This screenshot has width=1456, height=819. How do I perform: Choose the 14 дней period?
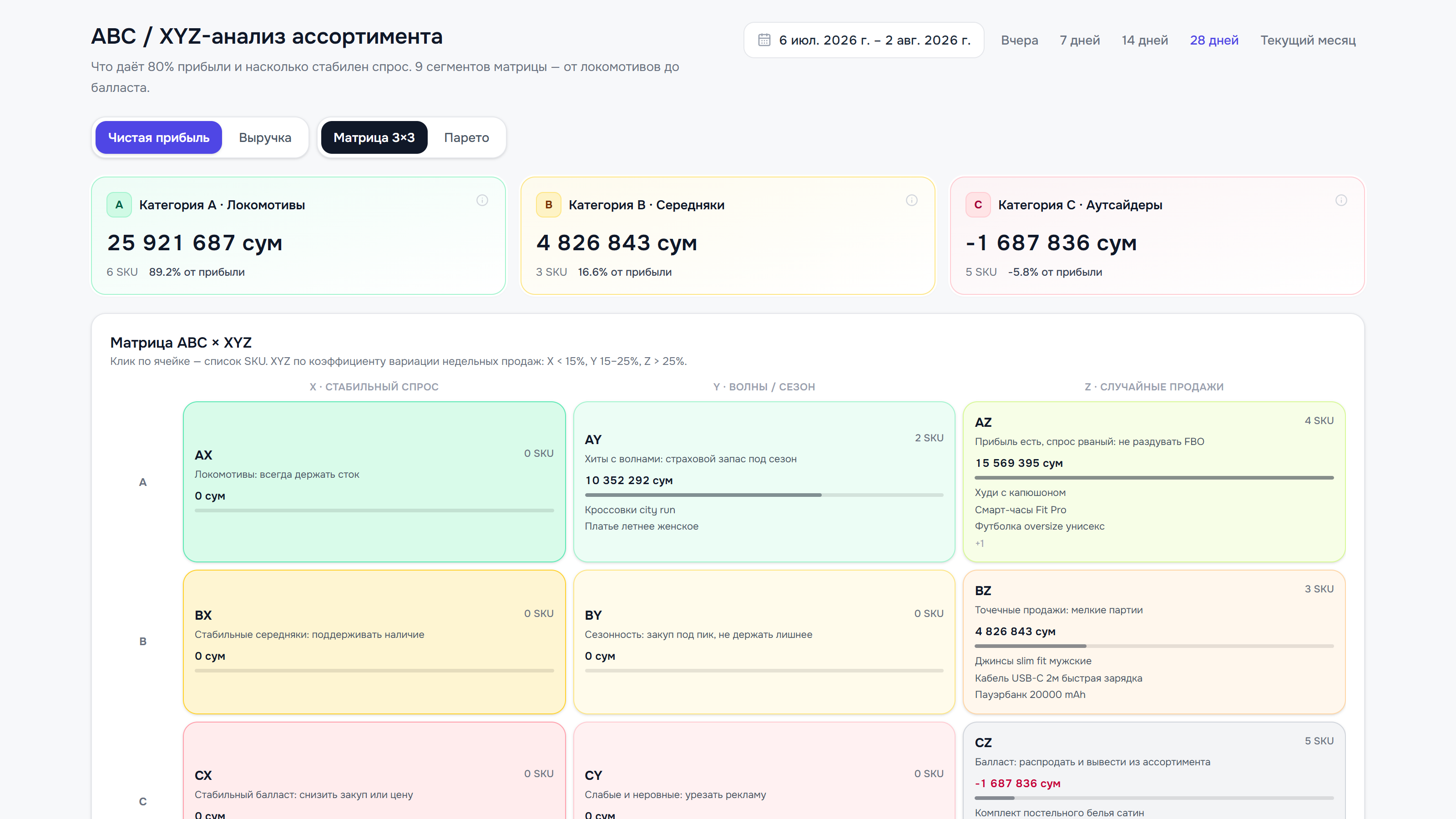[x=1145, y=40]
